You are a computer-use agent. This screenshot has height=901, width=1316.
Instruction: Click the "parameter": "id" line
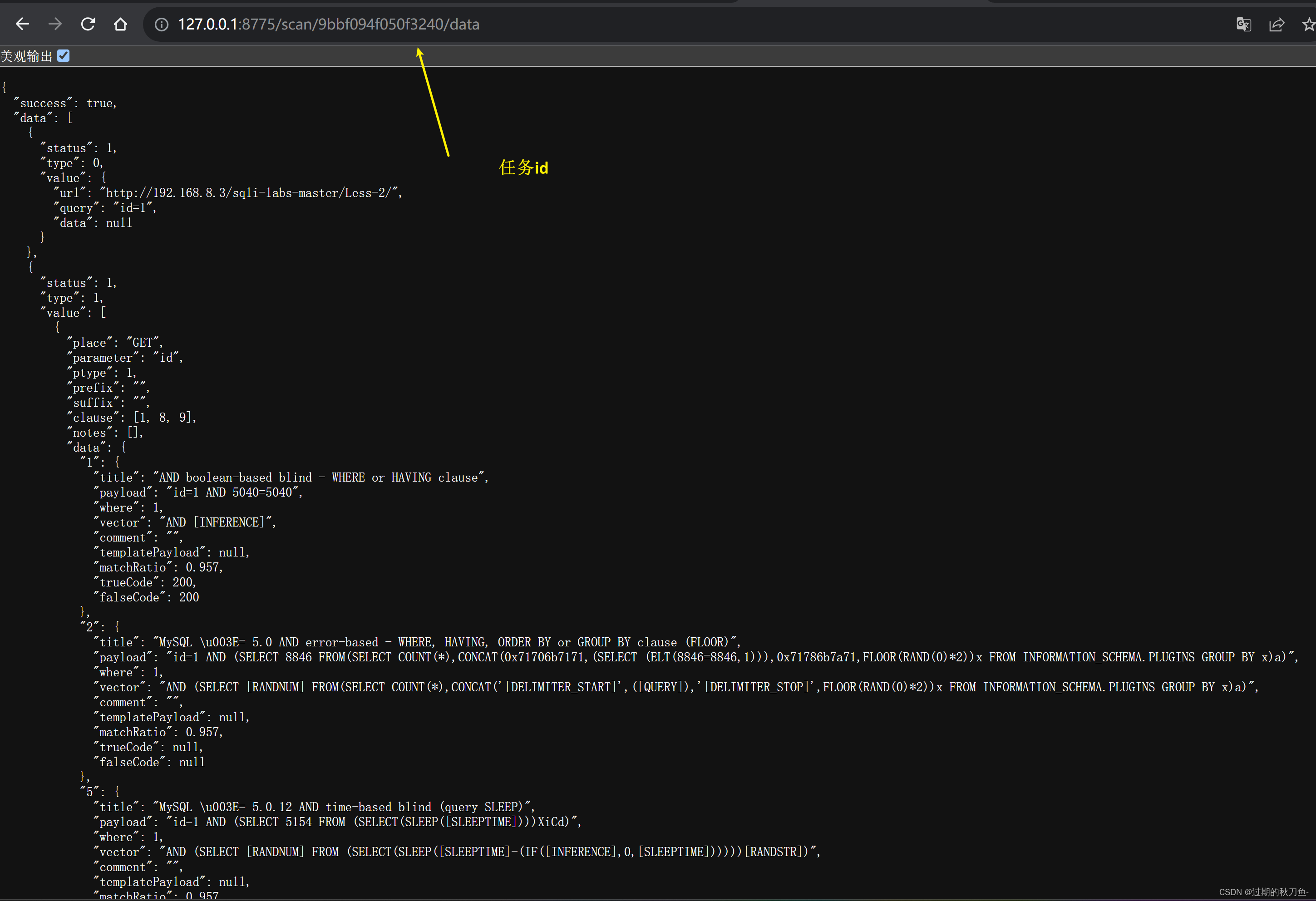coord(125,357)
